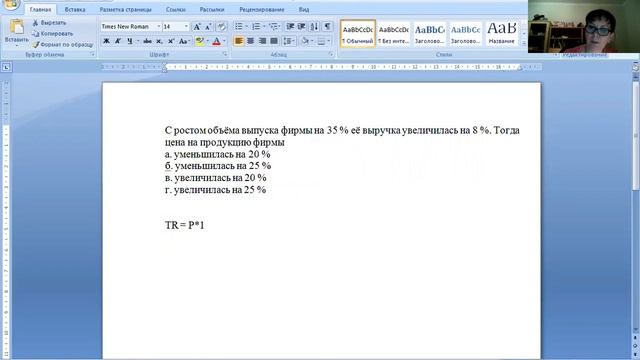Click answer а. уменьшилась на 20 %

point(218,154)
